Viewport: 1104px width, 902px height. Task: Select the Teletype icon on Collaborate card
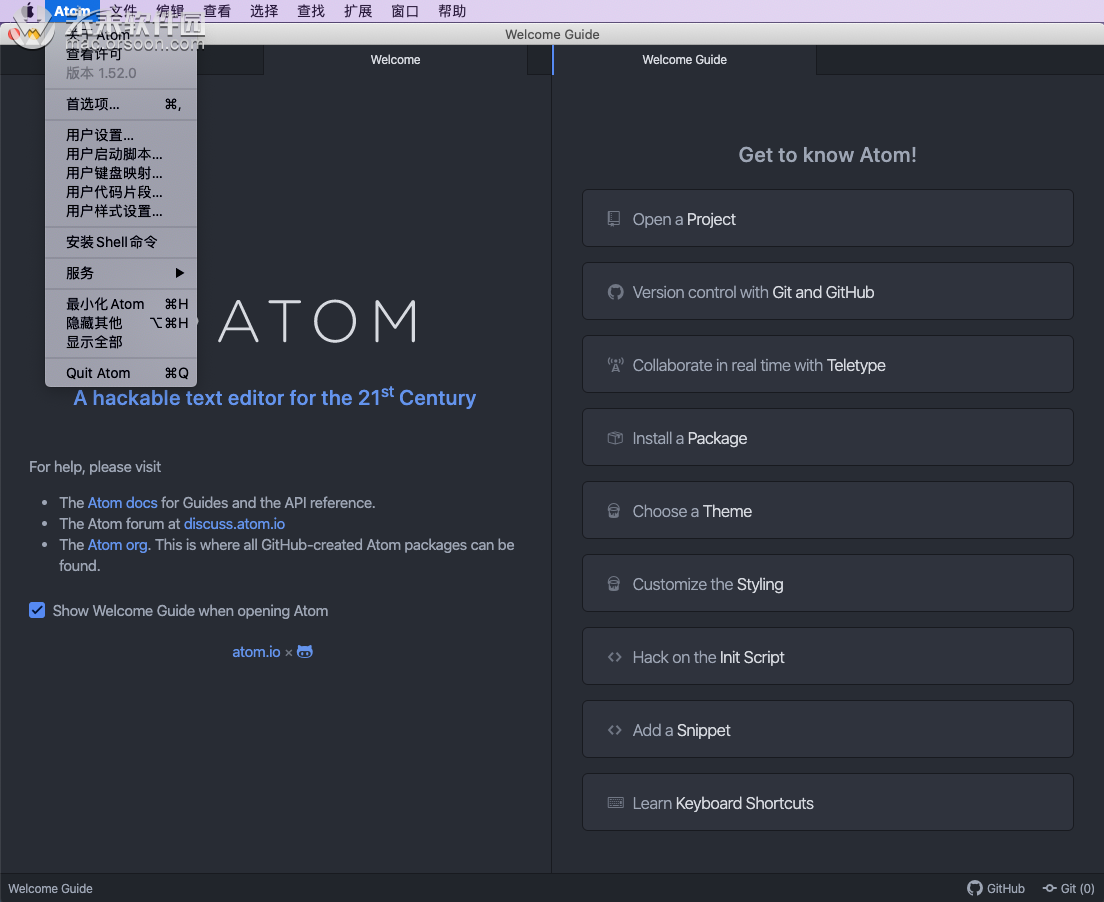coord(614,364)
